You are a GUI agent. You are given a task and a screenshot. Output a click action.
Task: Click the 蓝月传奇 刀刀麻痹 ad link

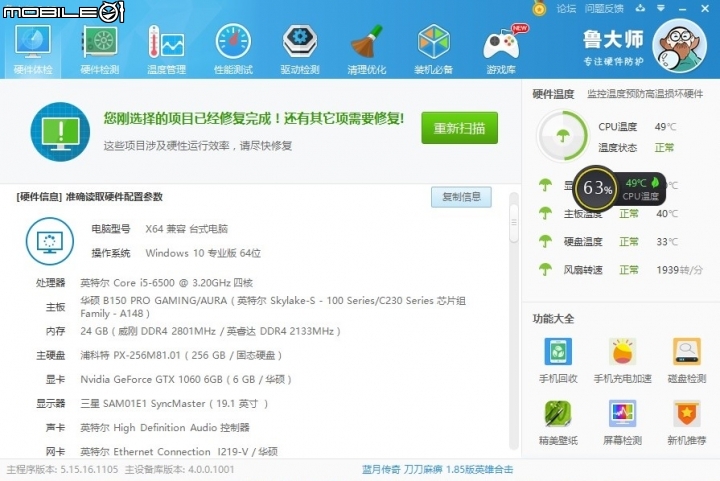point(437,470)
